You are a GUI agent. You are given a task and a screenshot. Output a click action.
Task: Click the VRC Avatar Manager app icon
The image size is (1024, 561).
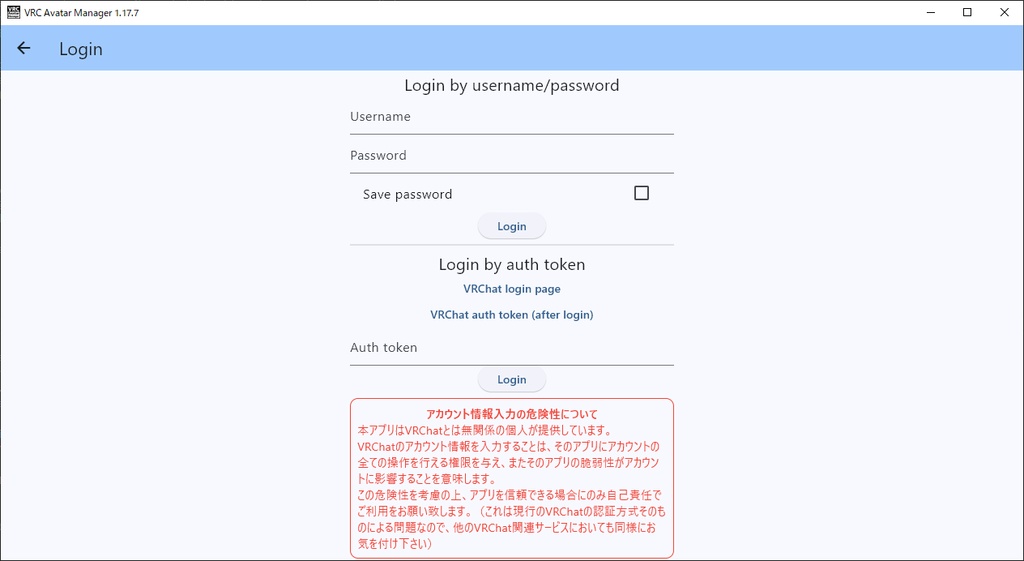click(13, 12)
